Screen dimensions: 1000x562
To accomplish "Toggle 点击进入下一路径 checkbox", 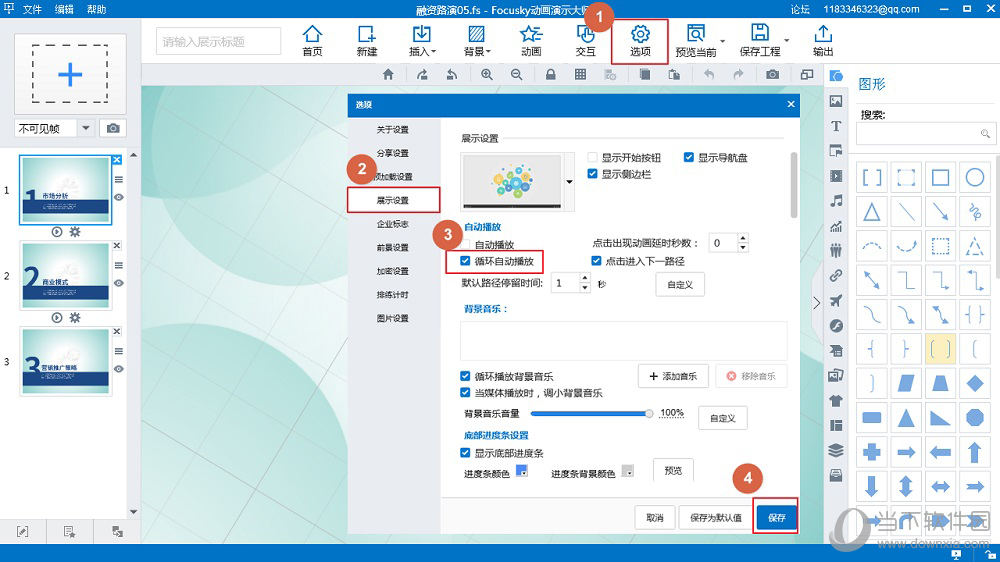I will pos(596,261).
